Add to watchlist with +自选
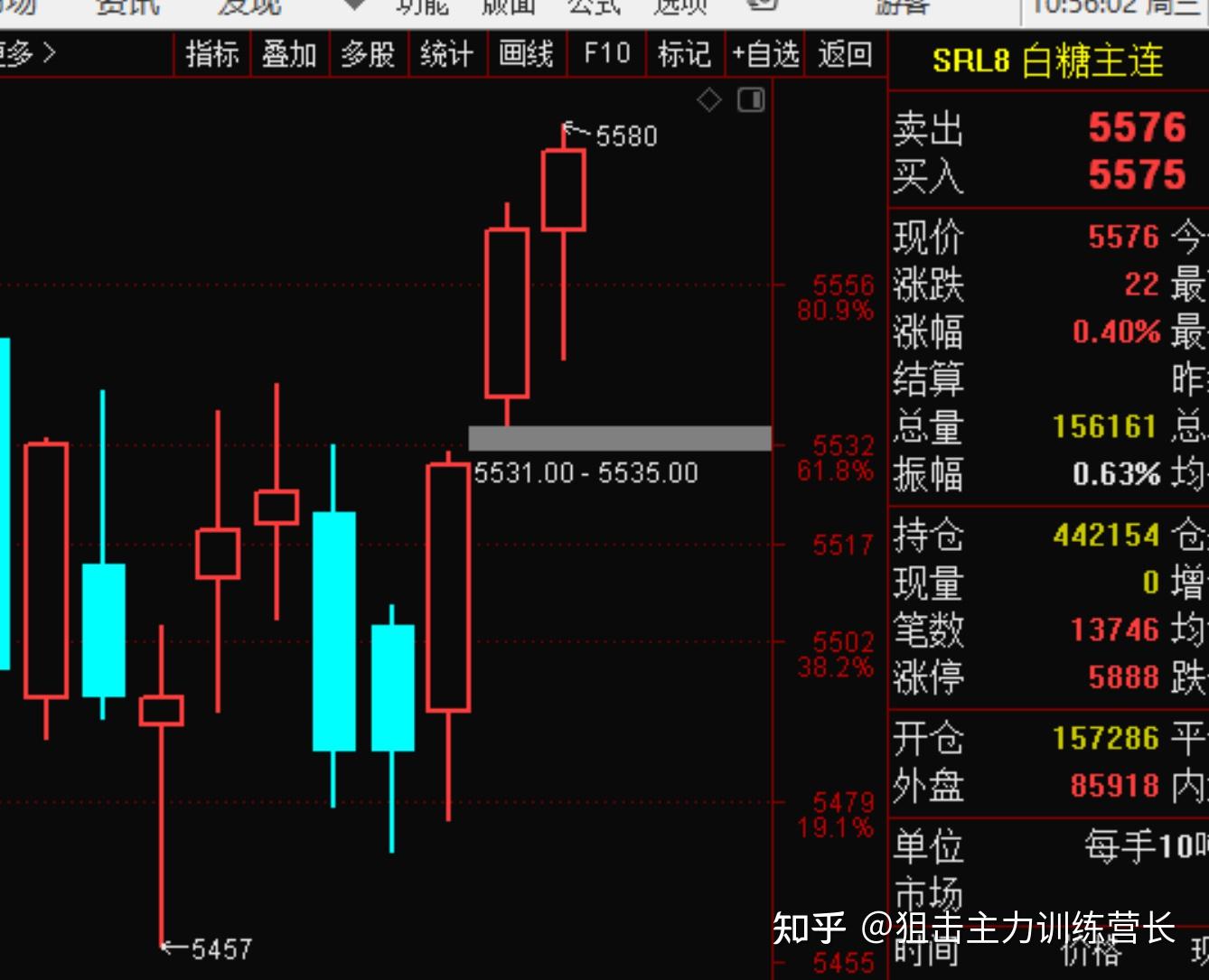Image resolution: width=1209 pixels, height=980 pixels. [765, 54]
